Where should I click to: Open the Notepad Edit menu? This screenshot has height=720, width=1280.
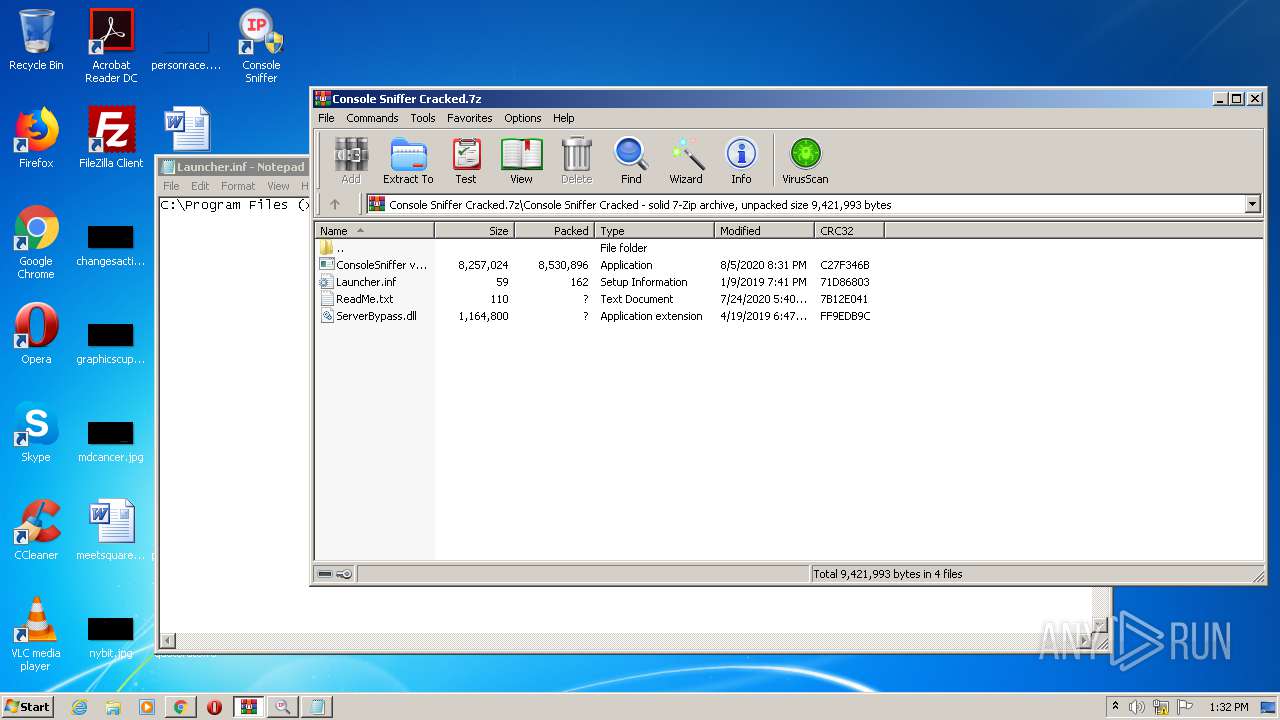(x=200, y=186)
